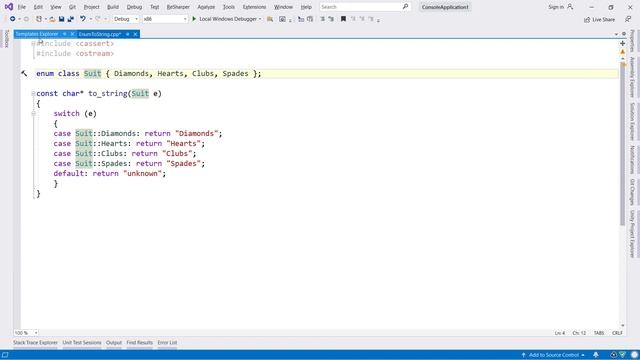This screenshot has width=640, height=360.
Task: Click the CRLF line ending indicator
Action: pyautogui.click(x=617, y=333)
